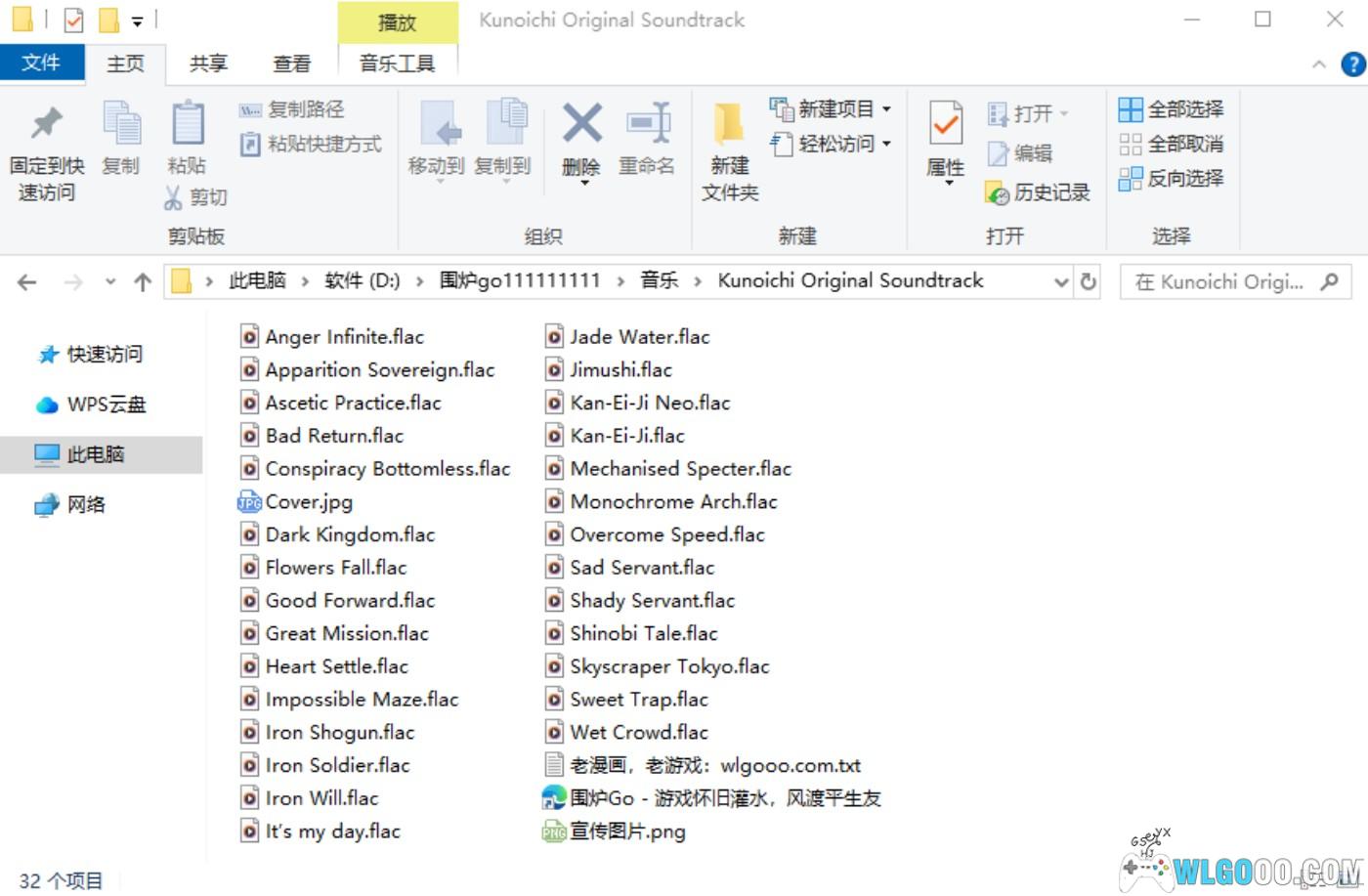The width and height of the screenshot is (1368, 896).
Task: Open Properties (属性) from the ribbon
Action: coord(945,127)
